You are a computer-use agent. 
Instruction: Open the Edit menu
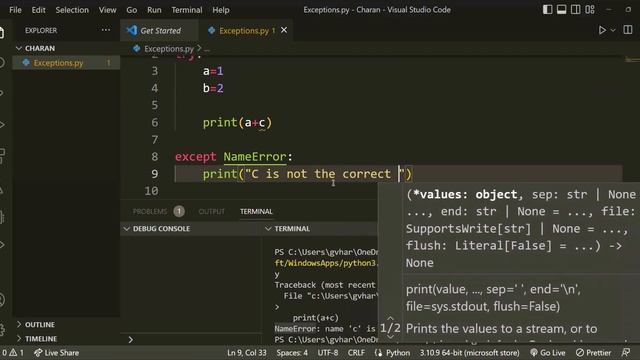click(x=38, y=10)
